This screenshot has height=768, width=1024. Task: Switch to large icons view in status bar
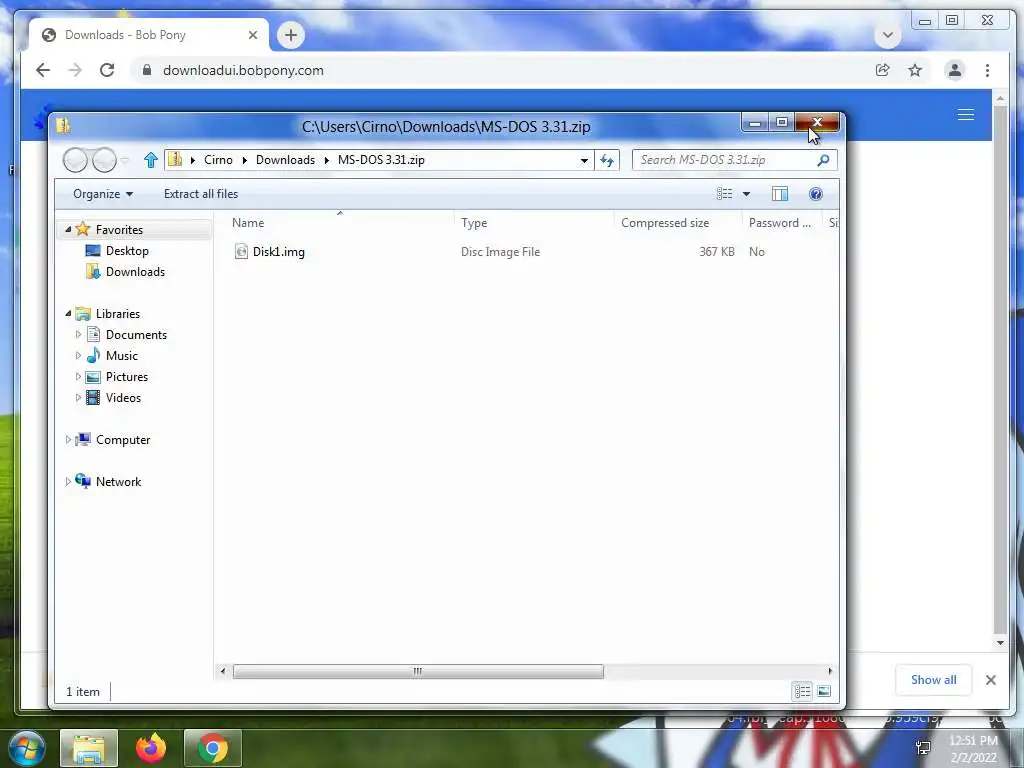click(824, 691)
